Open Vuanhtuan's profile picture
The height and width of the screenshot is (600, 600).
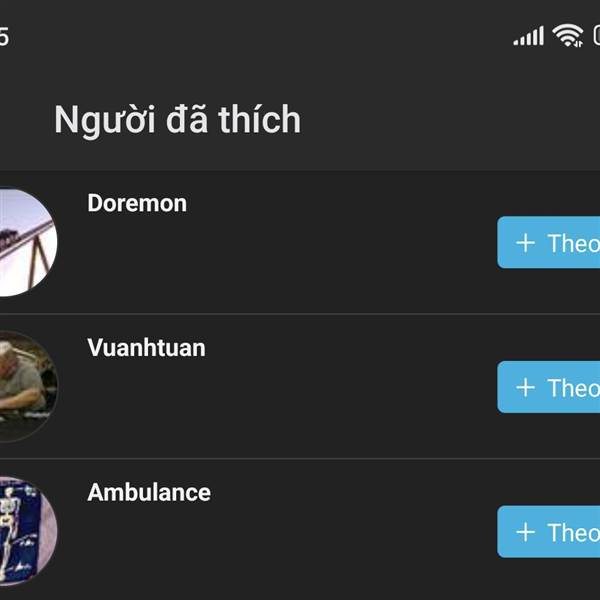(28, 386)
